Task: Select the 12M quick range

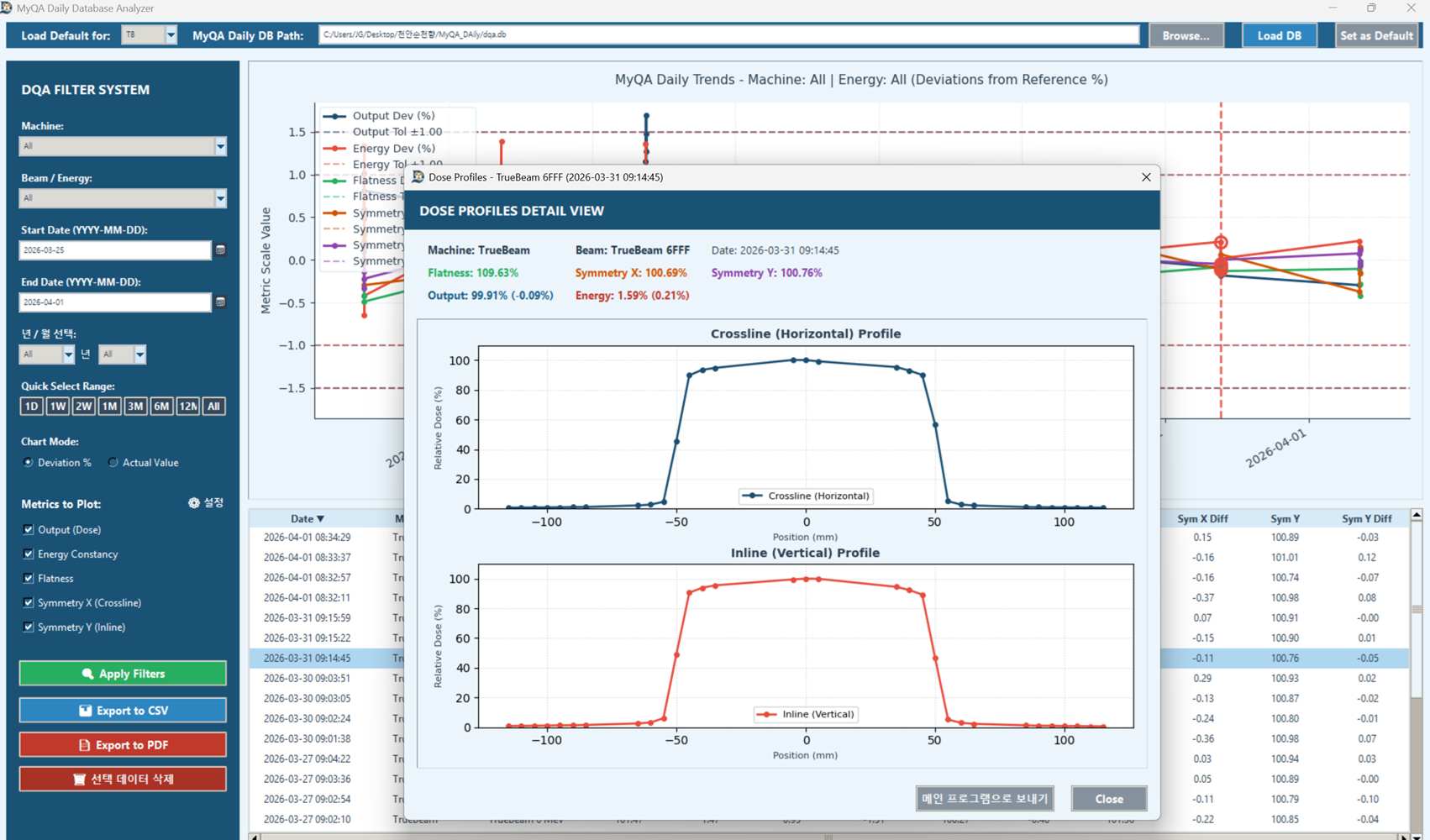Action: (x=187, y=407)
